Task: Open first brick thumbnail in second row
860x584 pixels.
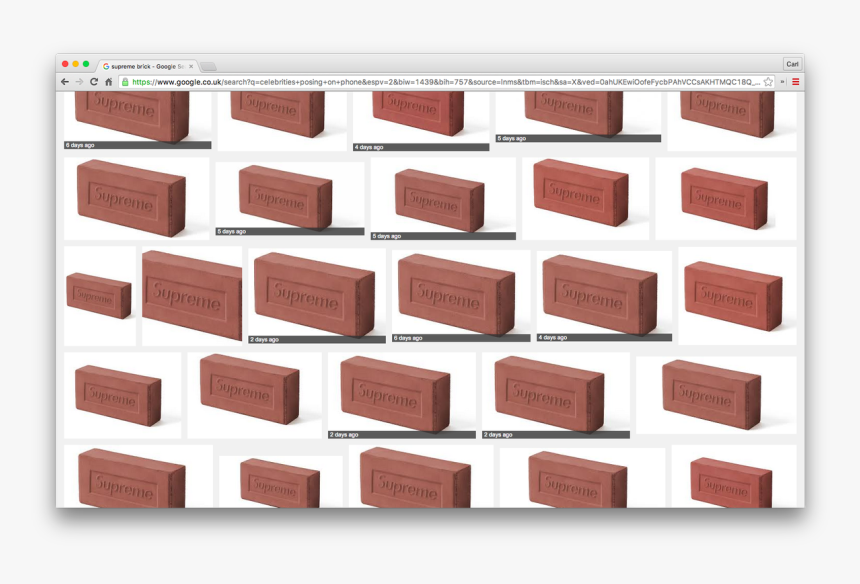Action: point(137,199)
